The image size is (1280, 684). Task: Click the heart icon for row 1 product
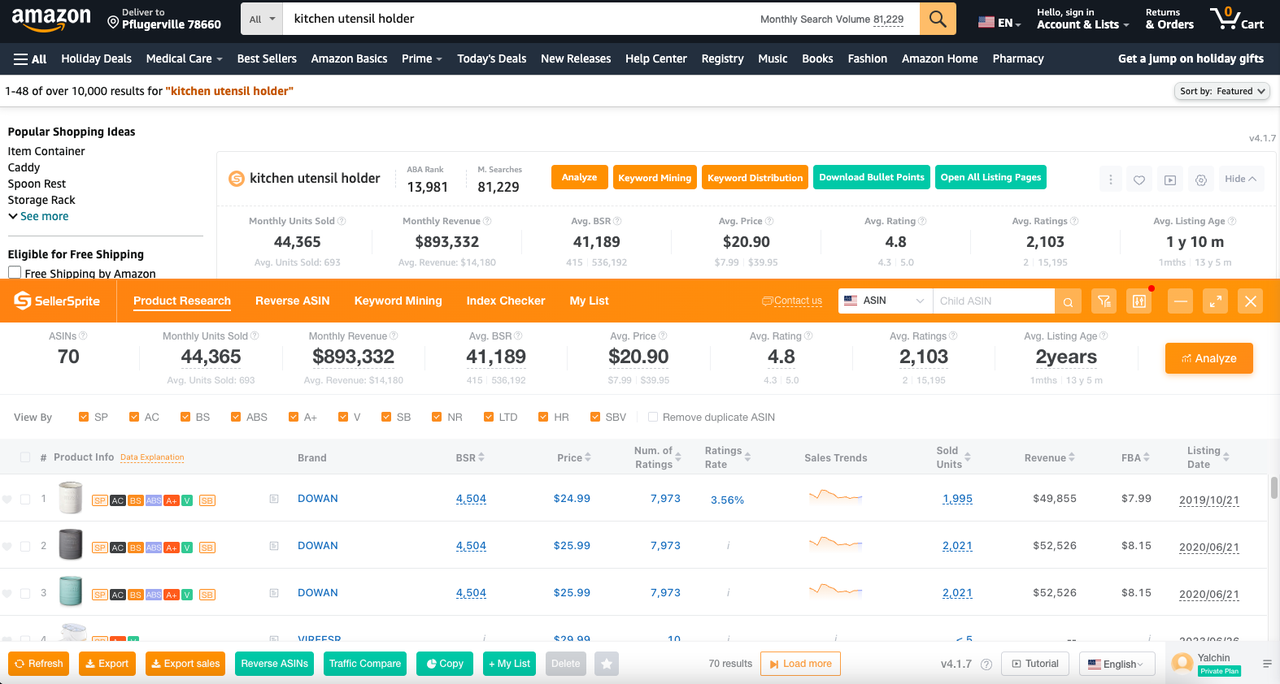(x=8, y=499)
